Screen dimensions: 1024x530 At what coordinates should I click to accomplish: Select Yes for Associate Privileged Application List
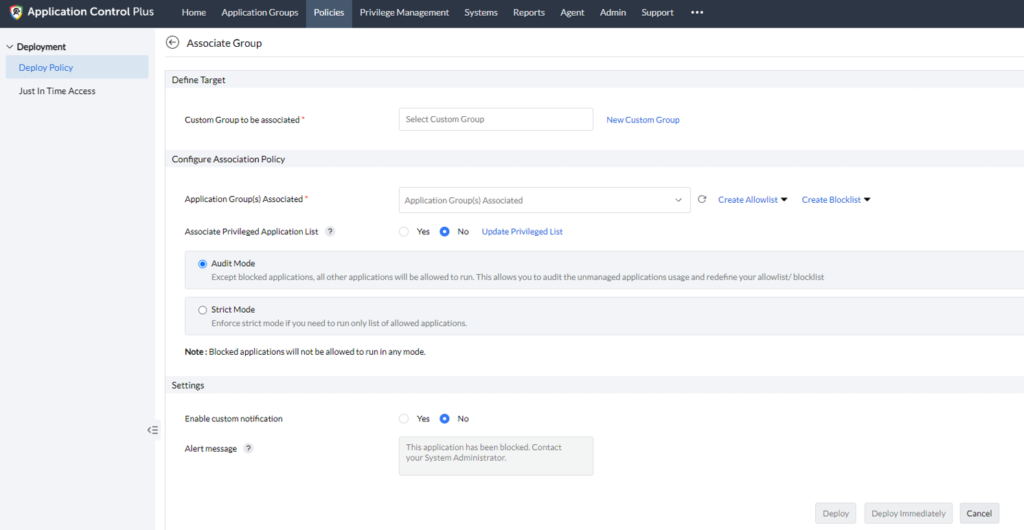pos(404,232)
